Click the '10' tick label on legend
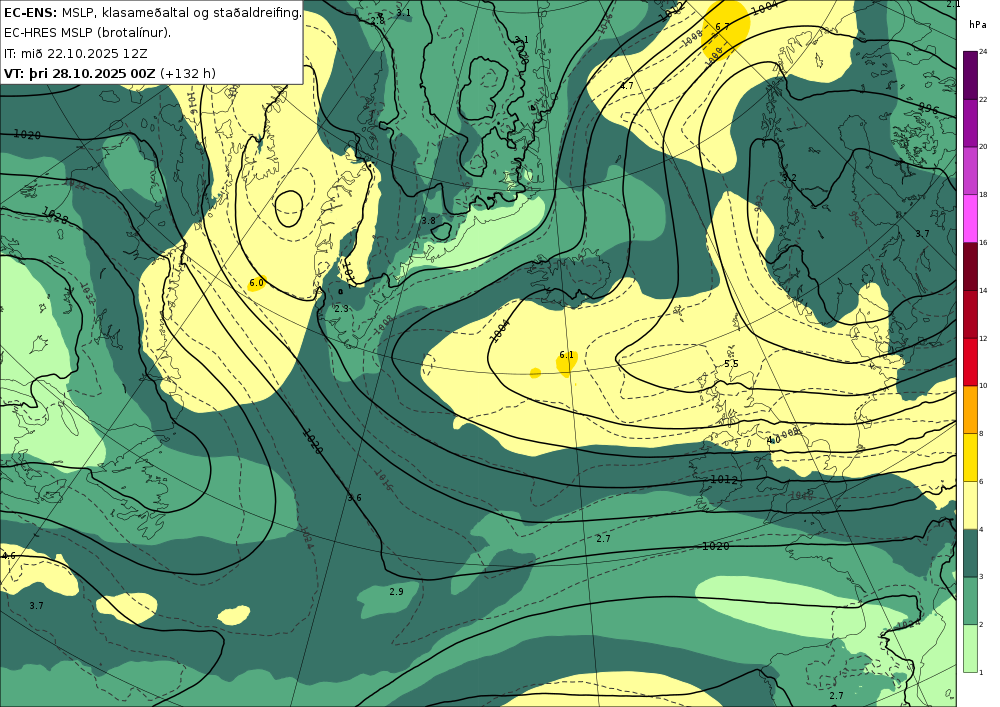 tap(983, 386)
